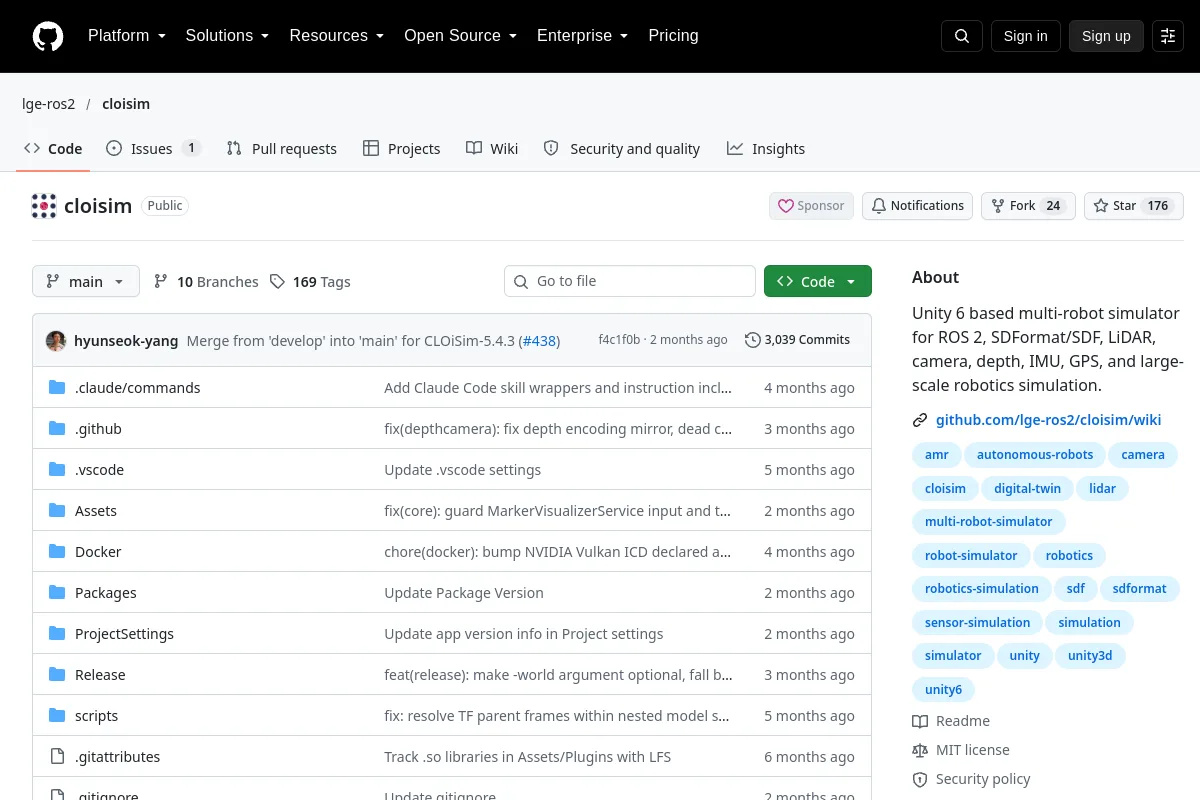Switch to the Issues tab
This screenshot has height=800, width=1200.
(x=153, y=149)
